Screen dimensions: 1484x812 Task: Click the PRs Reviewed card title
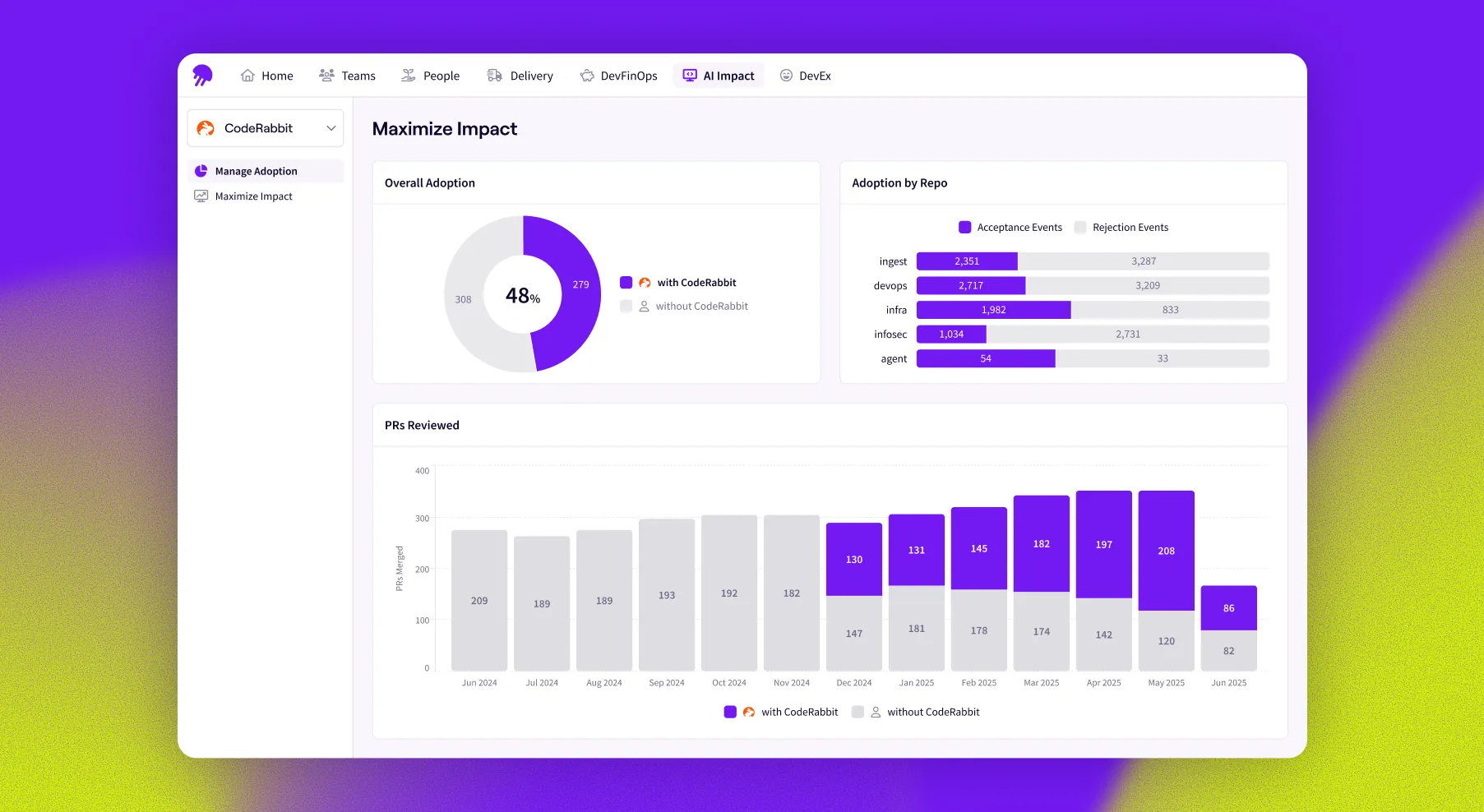click(422, 426)
